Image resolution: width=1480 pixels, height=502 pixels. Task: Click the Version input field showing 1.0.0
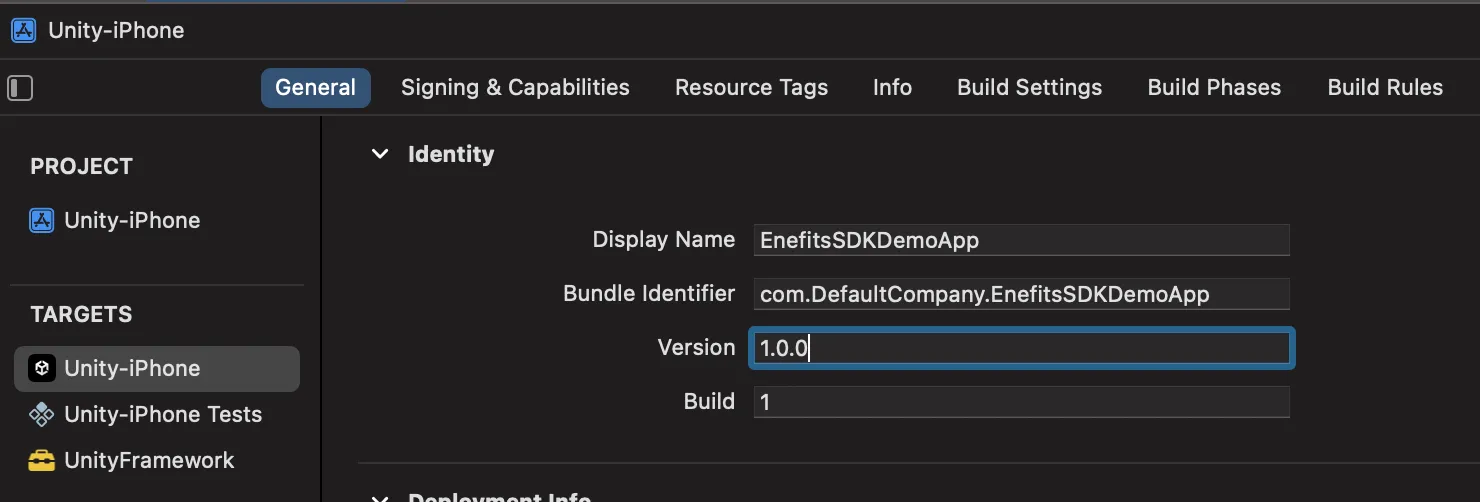[x=1021, y=348]
